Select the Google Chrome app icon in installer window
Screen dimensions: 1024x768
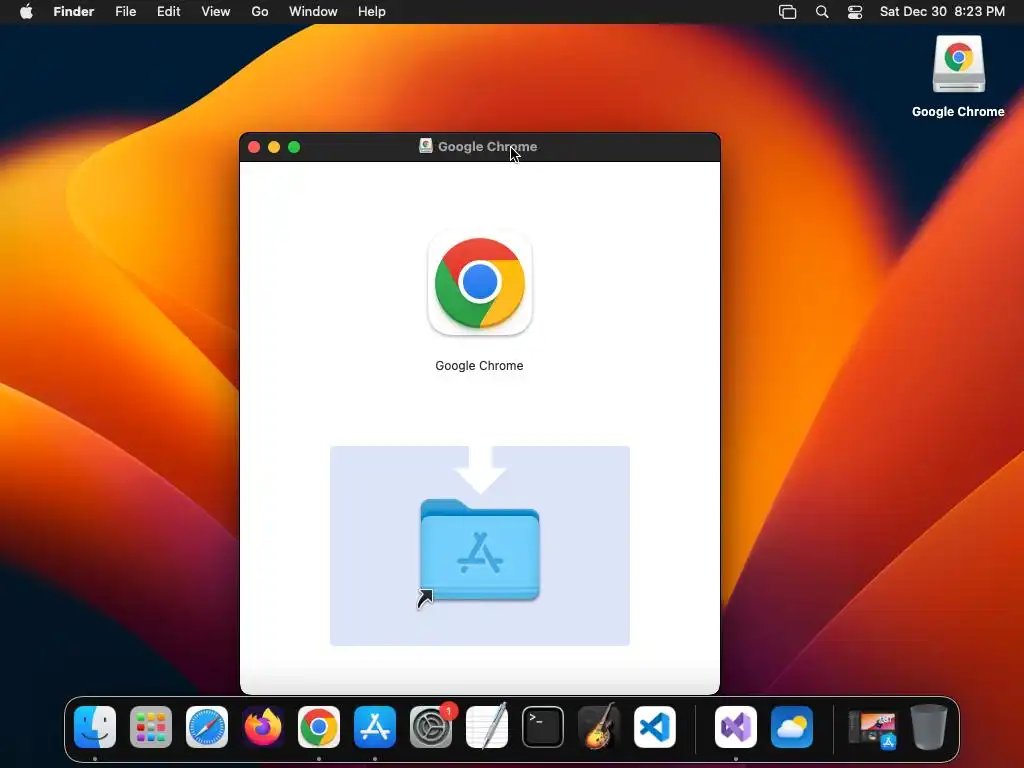pyautogui.click(x=480, y=283)
